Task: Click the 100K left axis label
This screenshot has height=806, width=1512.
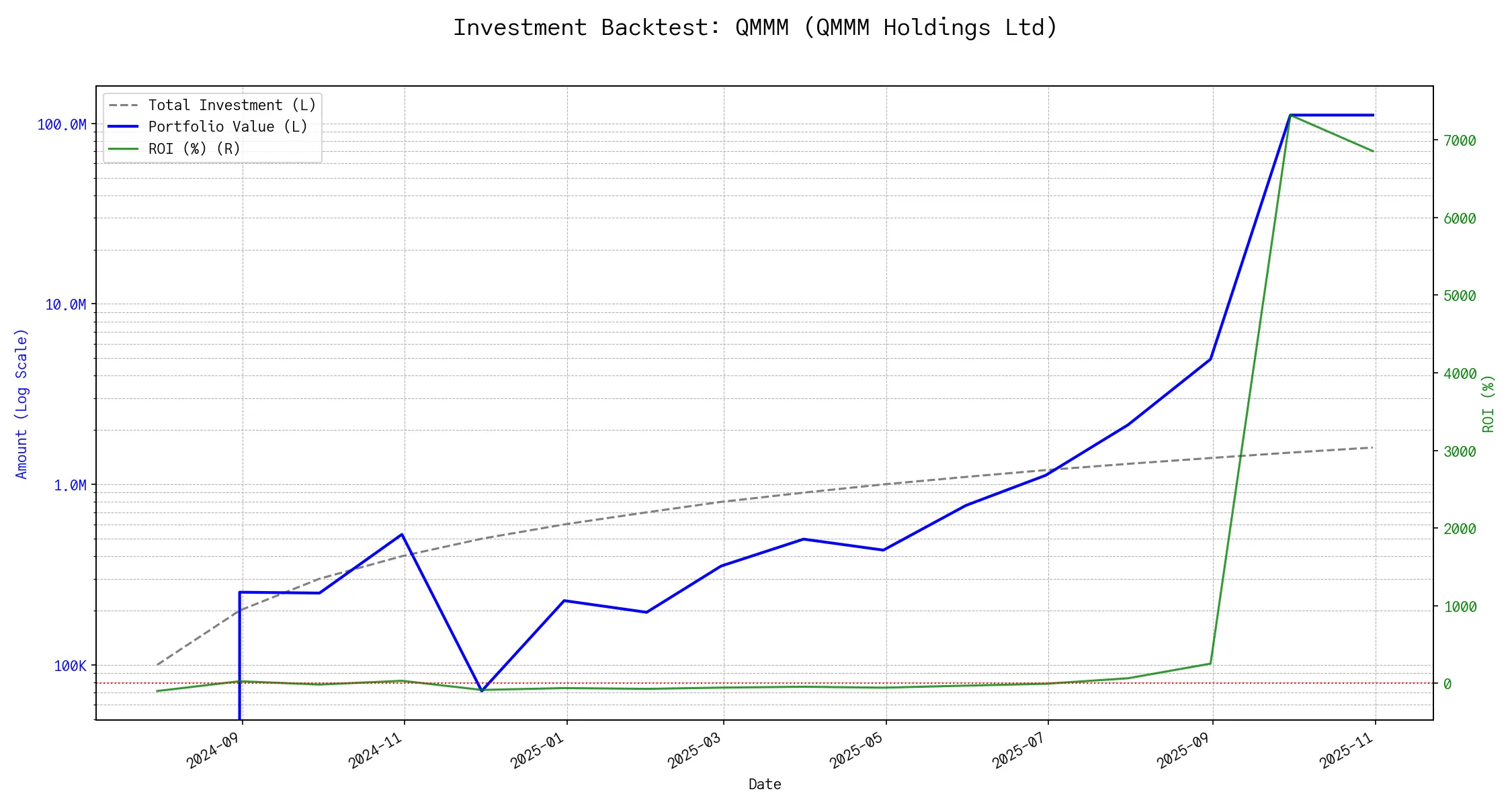Action: (x=71, y=666)
